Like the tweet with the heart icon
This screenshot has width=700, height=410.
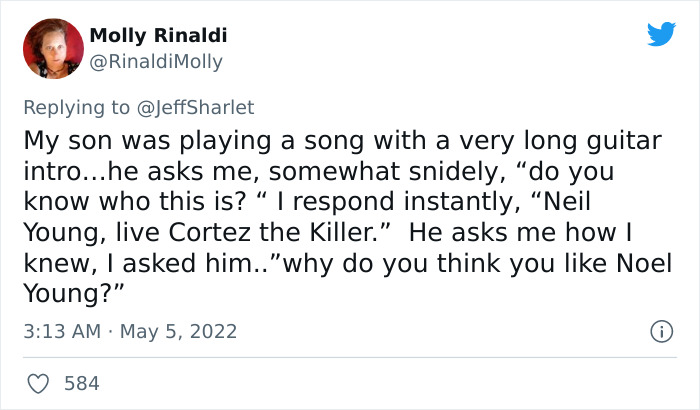40,383
